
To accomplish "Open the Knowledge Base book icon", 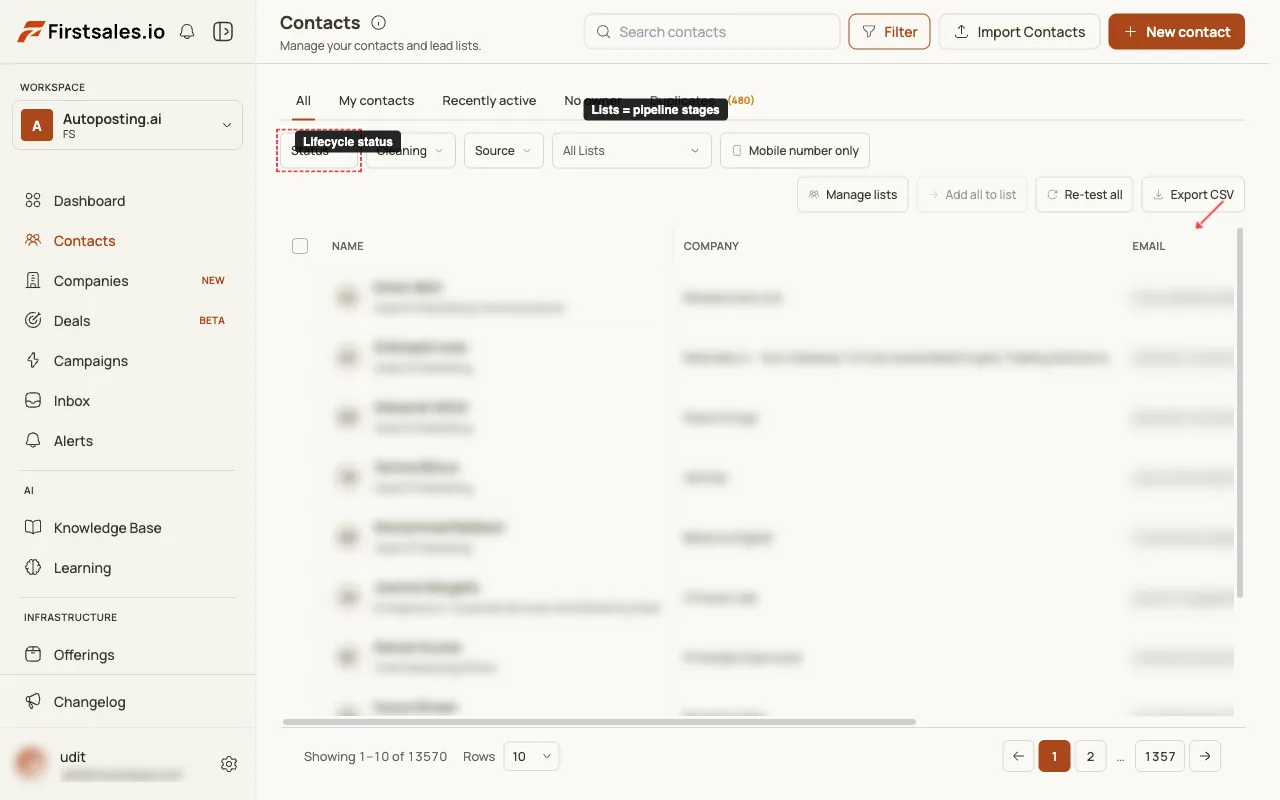I will 33,528.
